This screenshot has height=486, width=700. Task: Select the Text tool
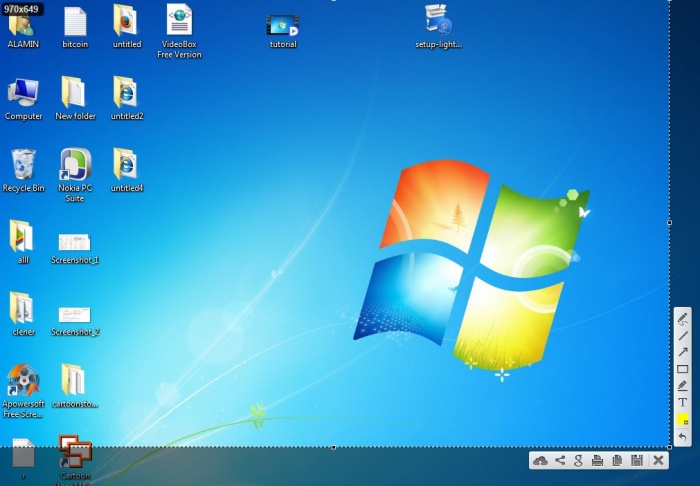[682, 403]
